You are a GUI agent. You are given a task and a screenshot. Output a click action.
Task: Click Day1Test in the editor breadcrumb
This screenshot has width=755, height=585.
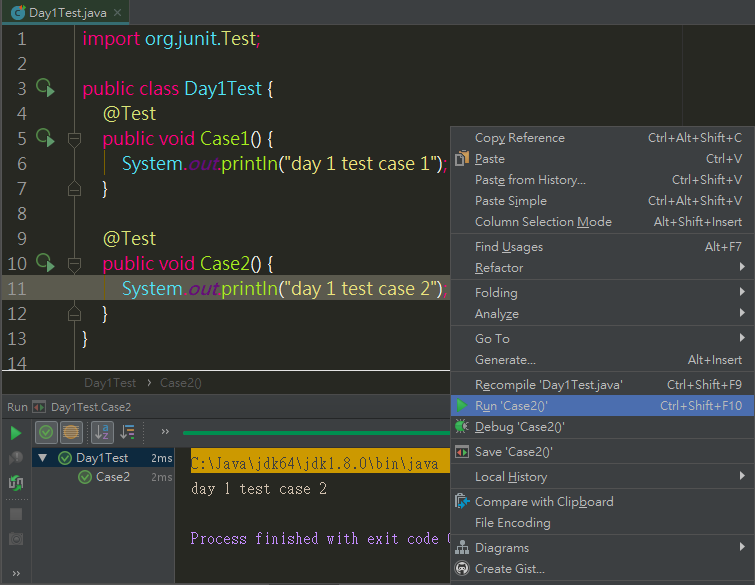click(109, 383)
